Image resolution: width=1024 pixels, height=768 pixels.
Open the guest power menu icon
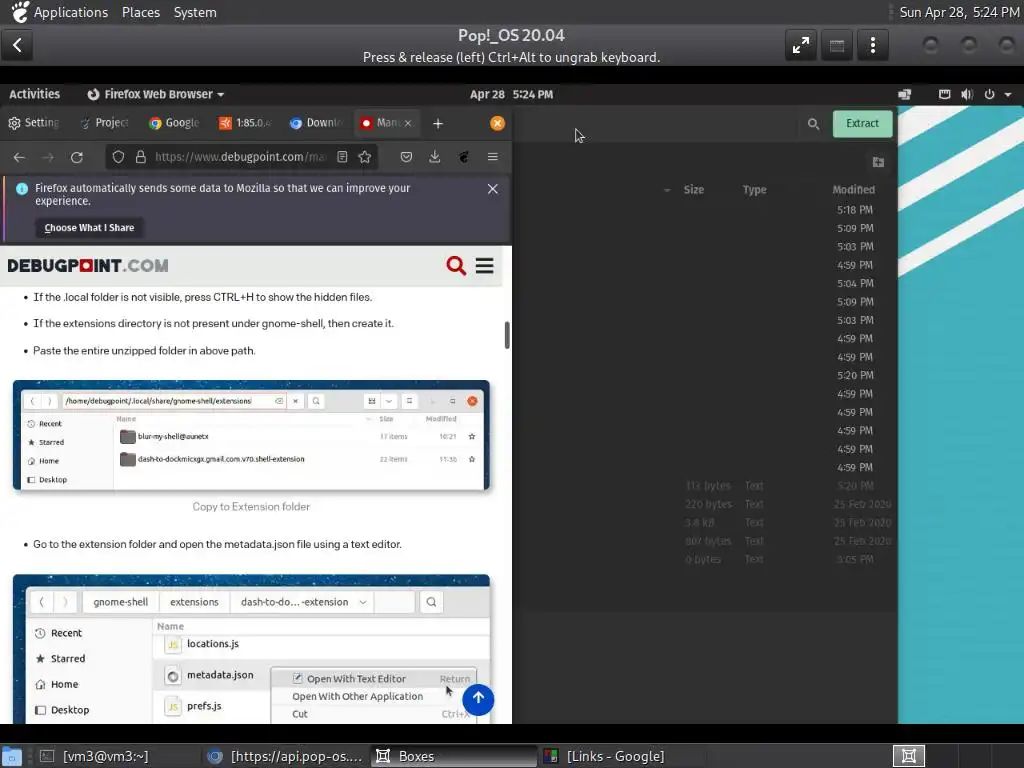989,94
